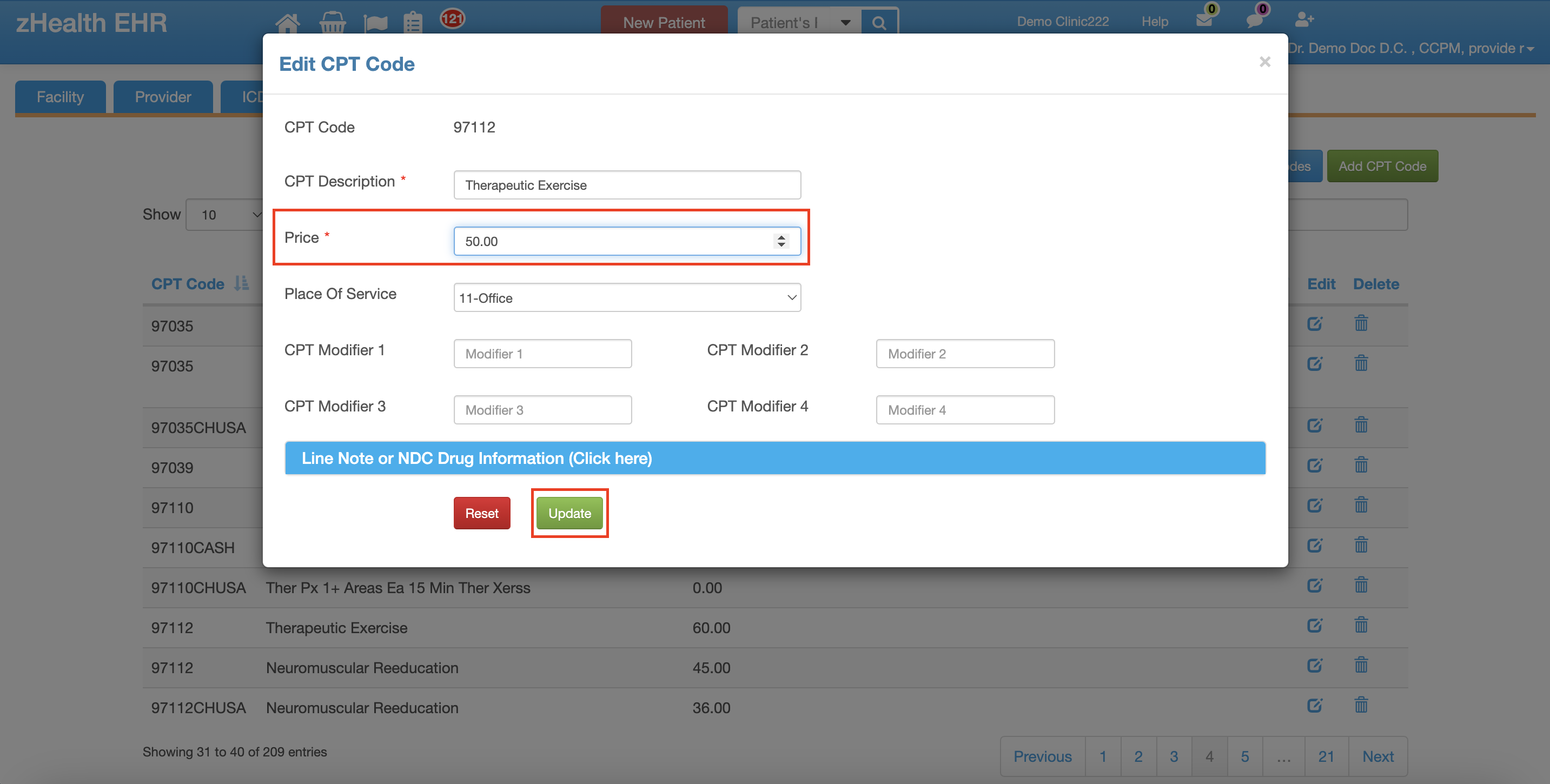Open the chat bubble icon
Viewport: 1550px width, 784px height.
[x=1255, y=21]
